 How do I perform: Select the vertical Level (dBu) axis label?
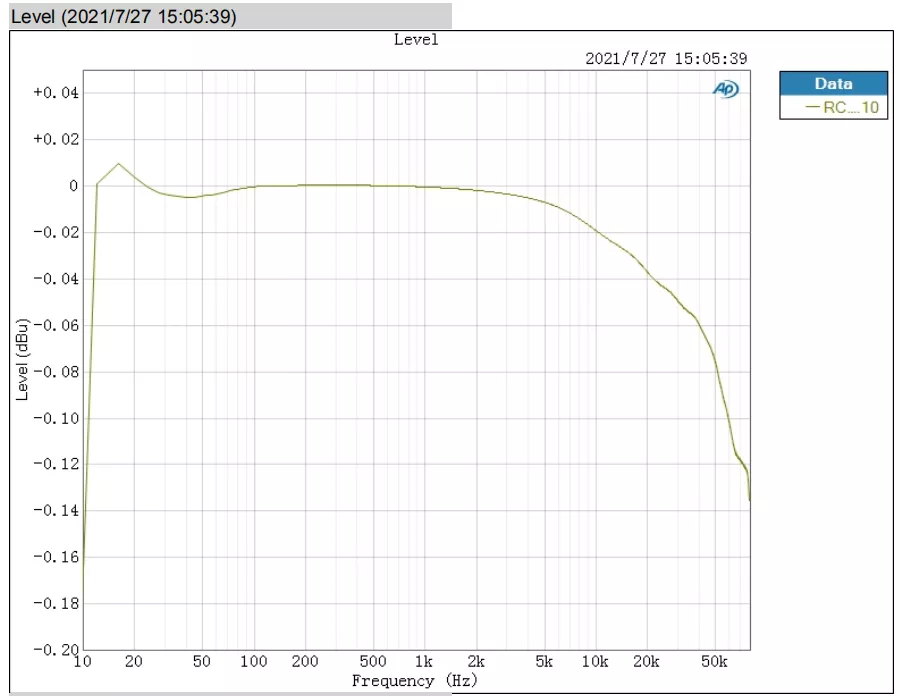(22, 360)
